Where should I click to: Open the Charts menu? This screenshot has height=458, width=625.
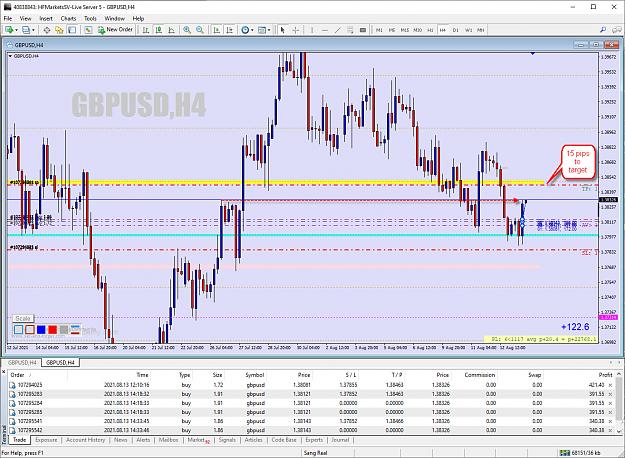pyautogui.click(x=69, y=18)
